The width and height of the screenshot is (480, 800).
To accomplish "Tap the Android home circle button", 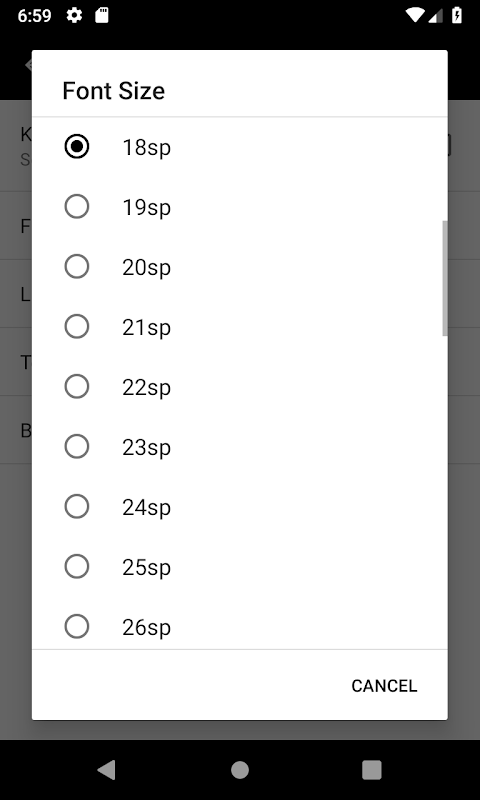I will point(240,770).
